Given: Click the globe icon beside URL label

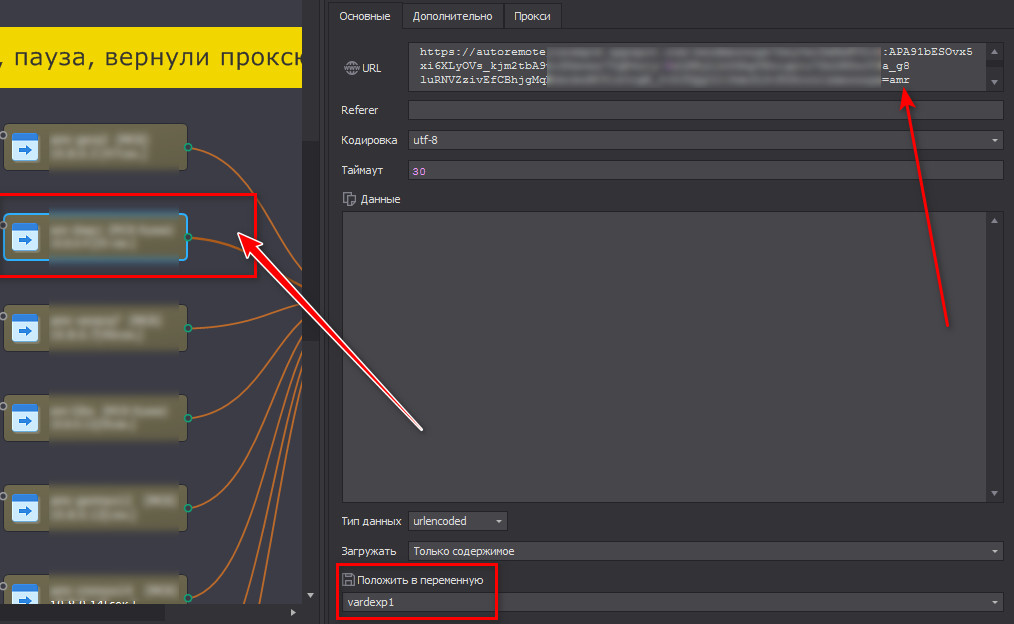Looking at the screenshot, I should coord(351,68).
